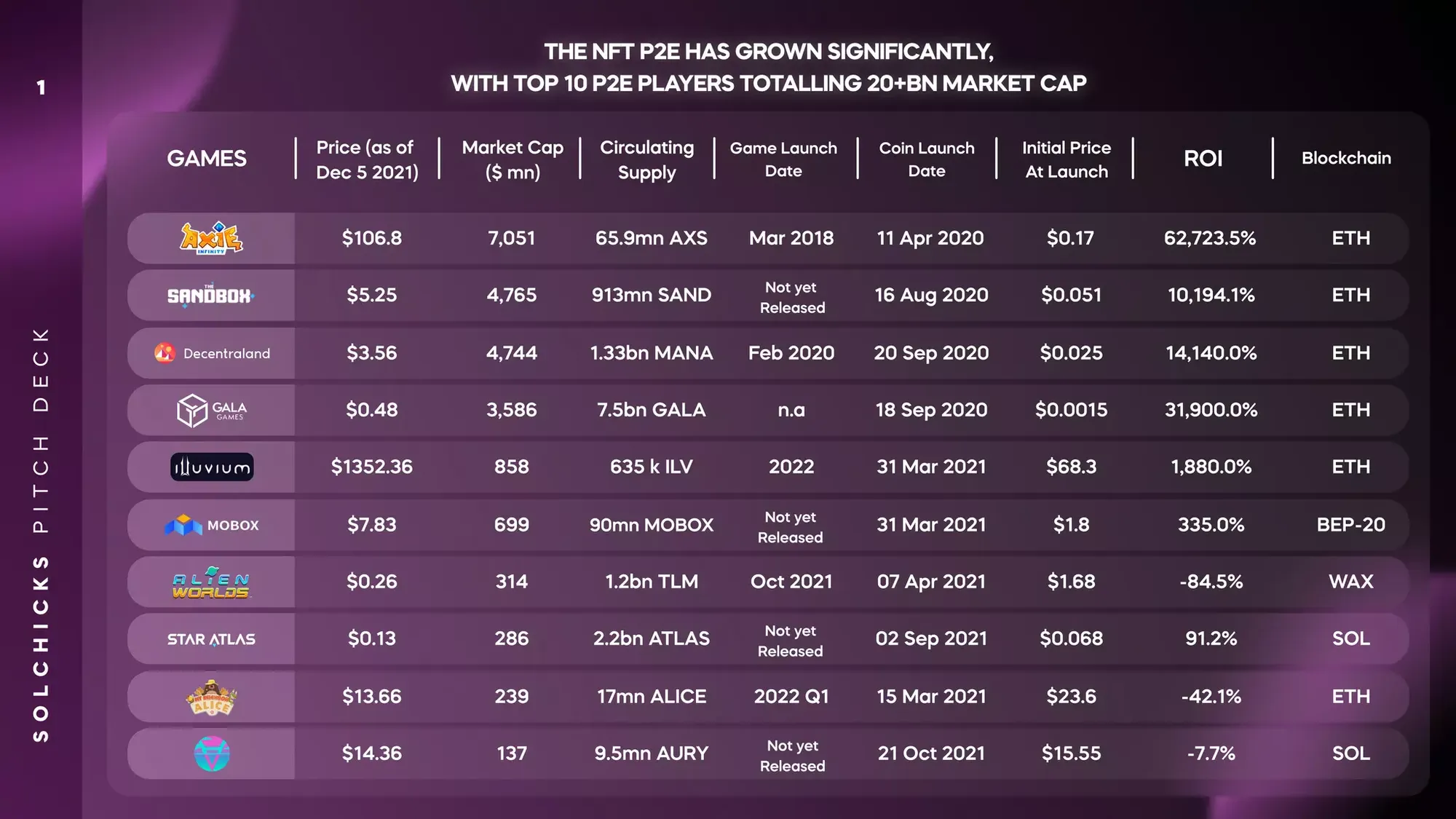Click the Axie Infinity logo
Image resolution: width=1456 pixels, height=819 pixels.
211,238
